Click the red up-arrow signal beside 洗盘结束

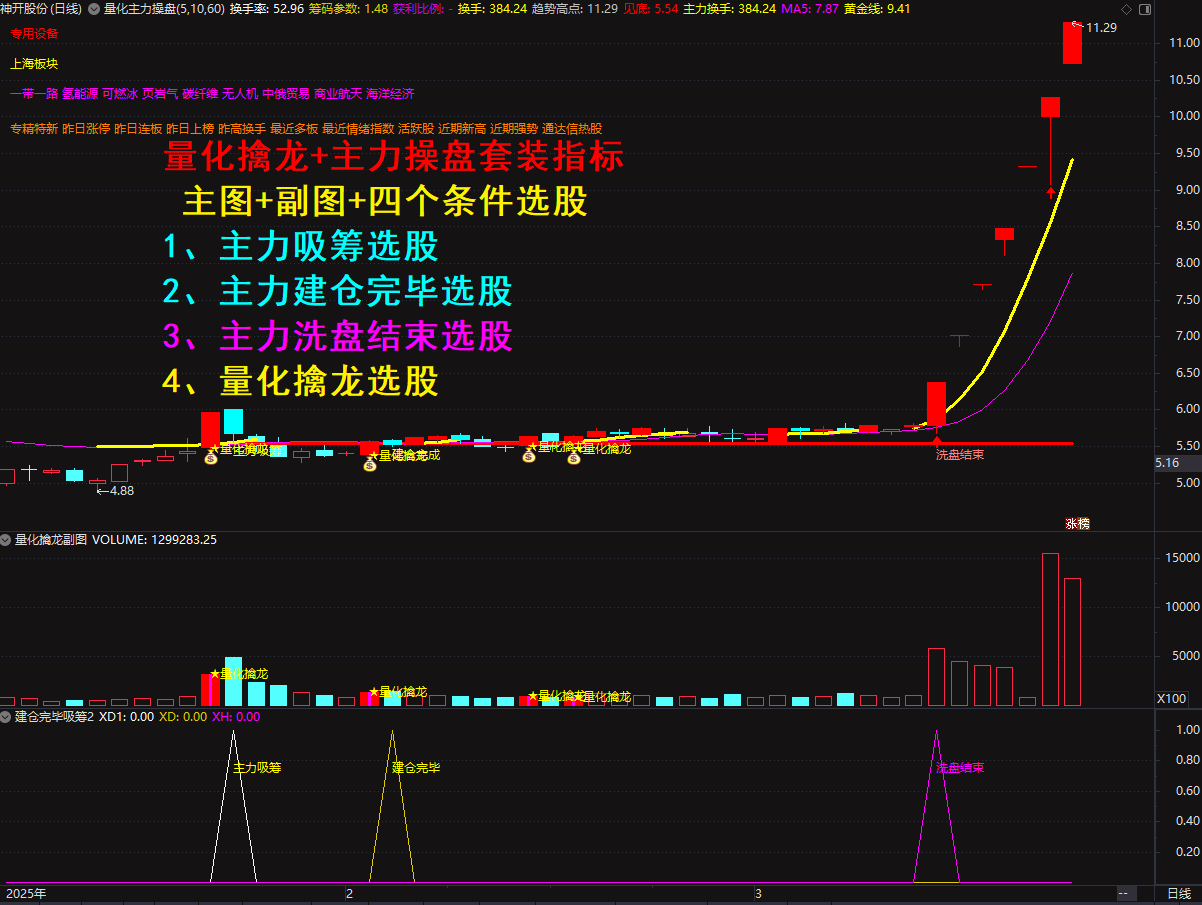point(937,440)
